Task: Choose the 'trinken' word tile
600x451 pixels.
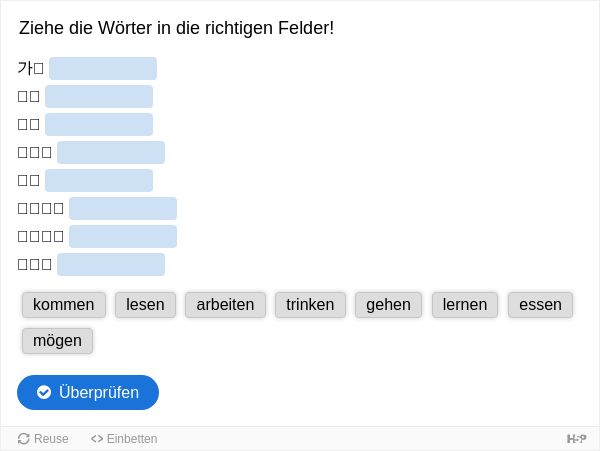Action: pyautogui.click(x=310, y=305)
